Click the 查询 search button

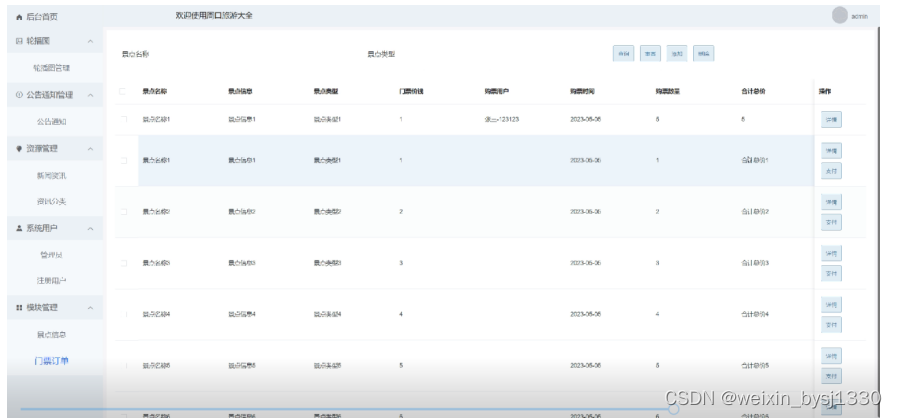pyautogui.click(x=623, y=54)
